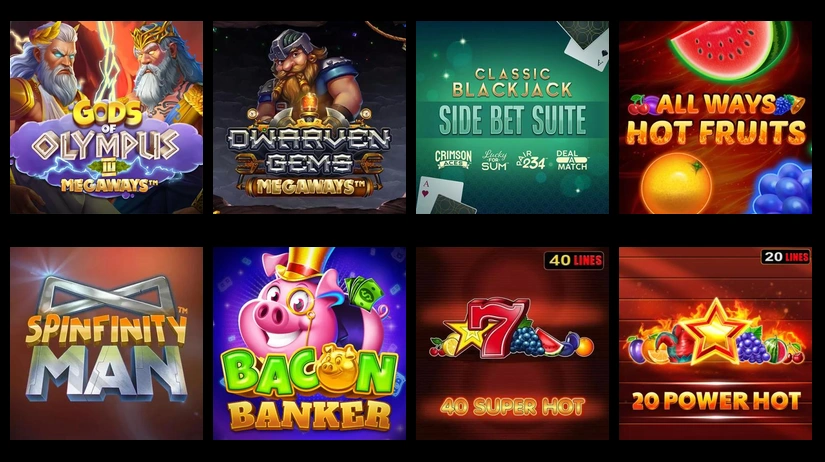Click the Pair 234 side bet logo
This screenshot has width=825, height=462.
pyautogui.click(x=531, y=160)
